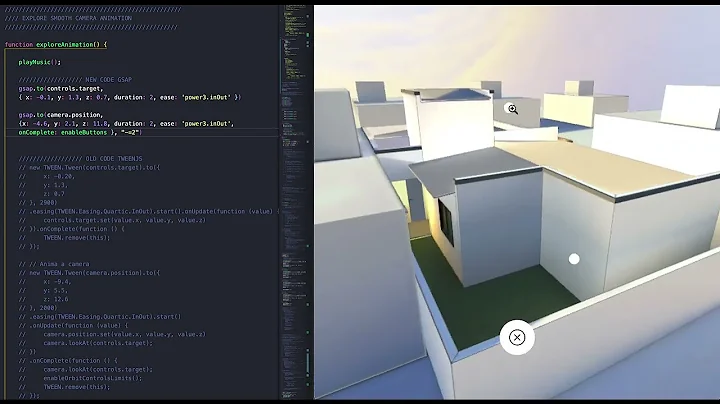The width and height of the screenshot is (720, 404).
Task: Click the 'camera.lookAt(controls.target);' line above '// })'
Action: point(85,343)
